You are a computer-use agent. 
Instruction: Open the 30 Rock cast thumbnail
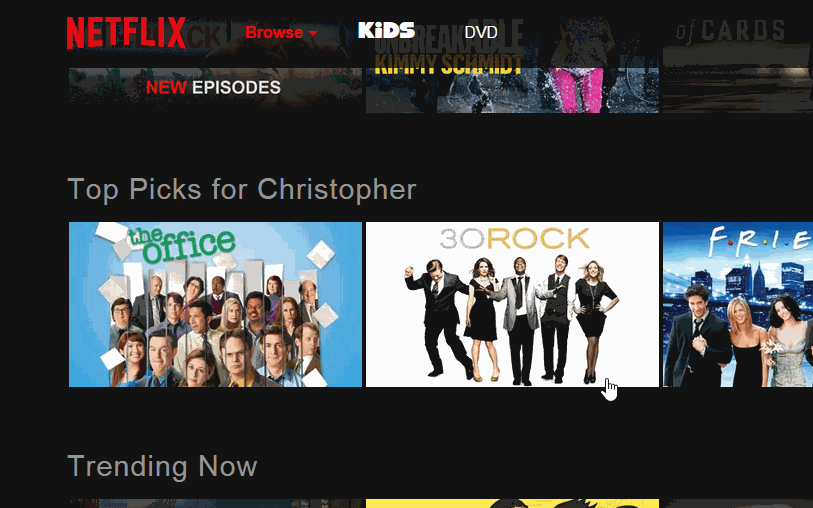click(x=512, y=304)
